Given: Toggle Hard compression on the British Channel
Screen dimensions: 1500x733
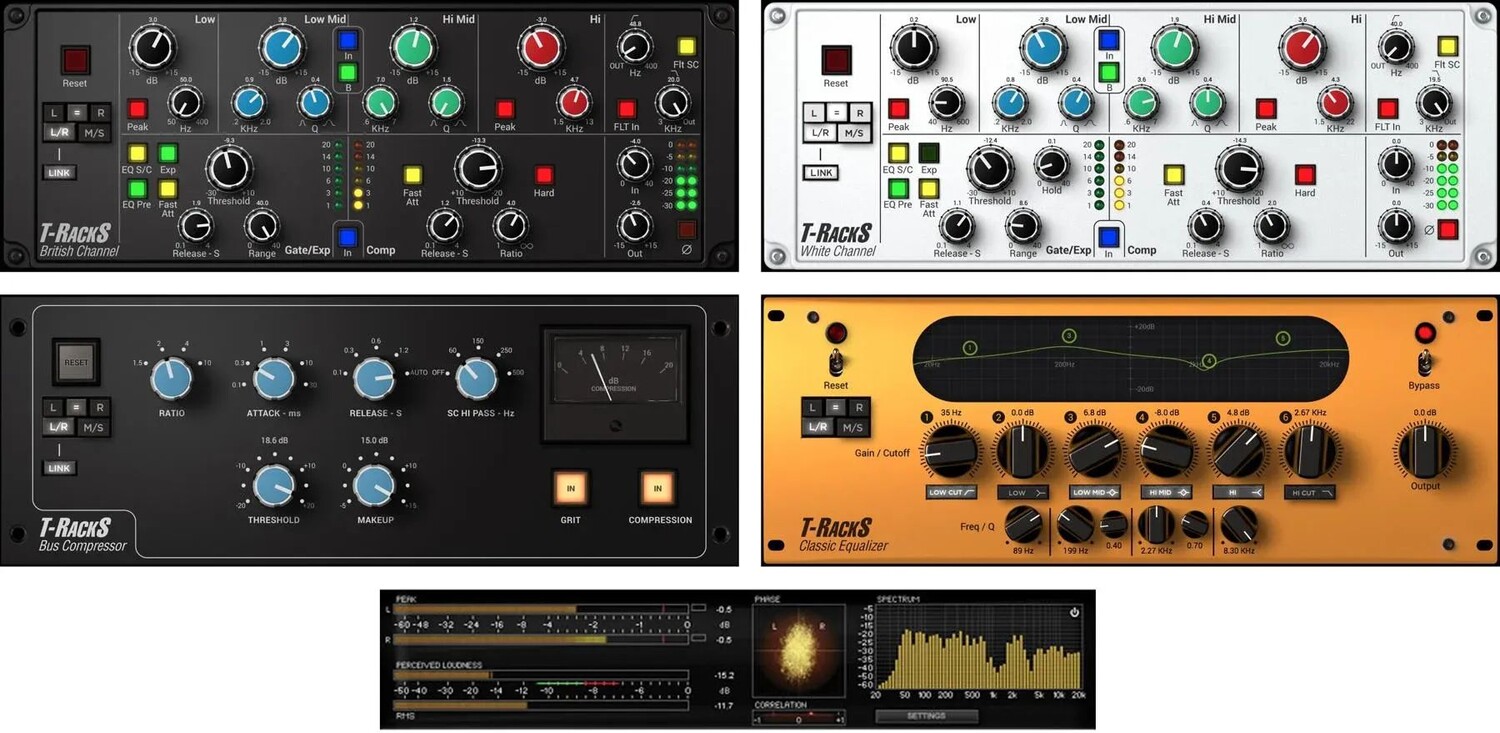Looking at the screenshot, I should (543, 175).
